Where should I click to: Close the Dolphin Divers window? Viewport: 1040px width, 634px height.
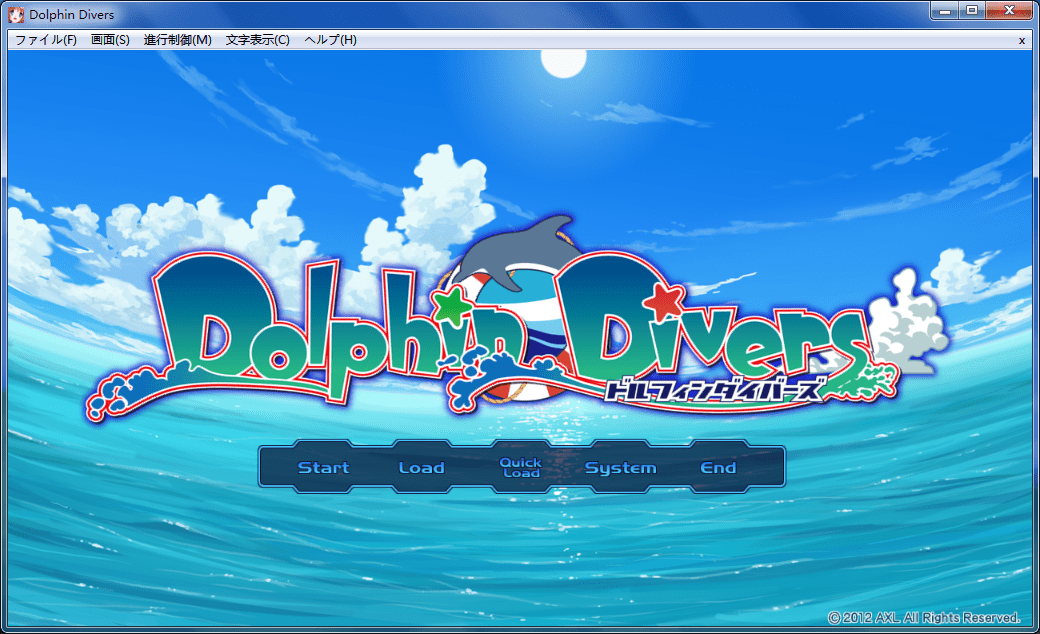click(1008, 11)
